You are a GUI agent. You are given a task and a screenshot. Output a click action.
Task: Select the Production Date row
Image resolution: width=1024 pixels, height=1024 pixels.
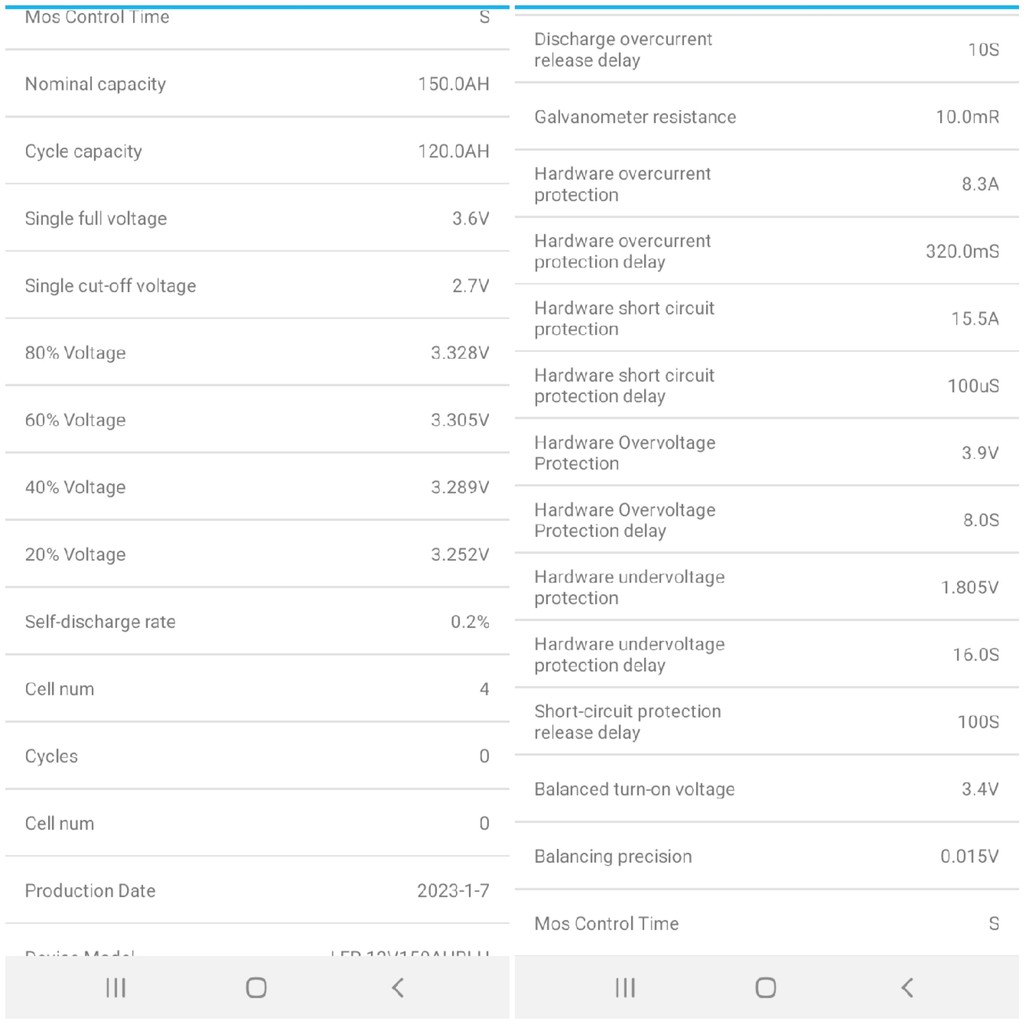pos(257,891)
